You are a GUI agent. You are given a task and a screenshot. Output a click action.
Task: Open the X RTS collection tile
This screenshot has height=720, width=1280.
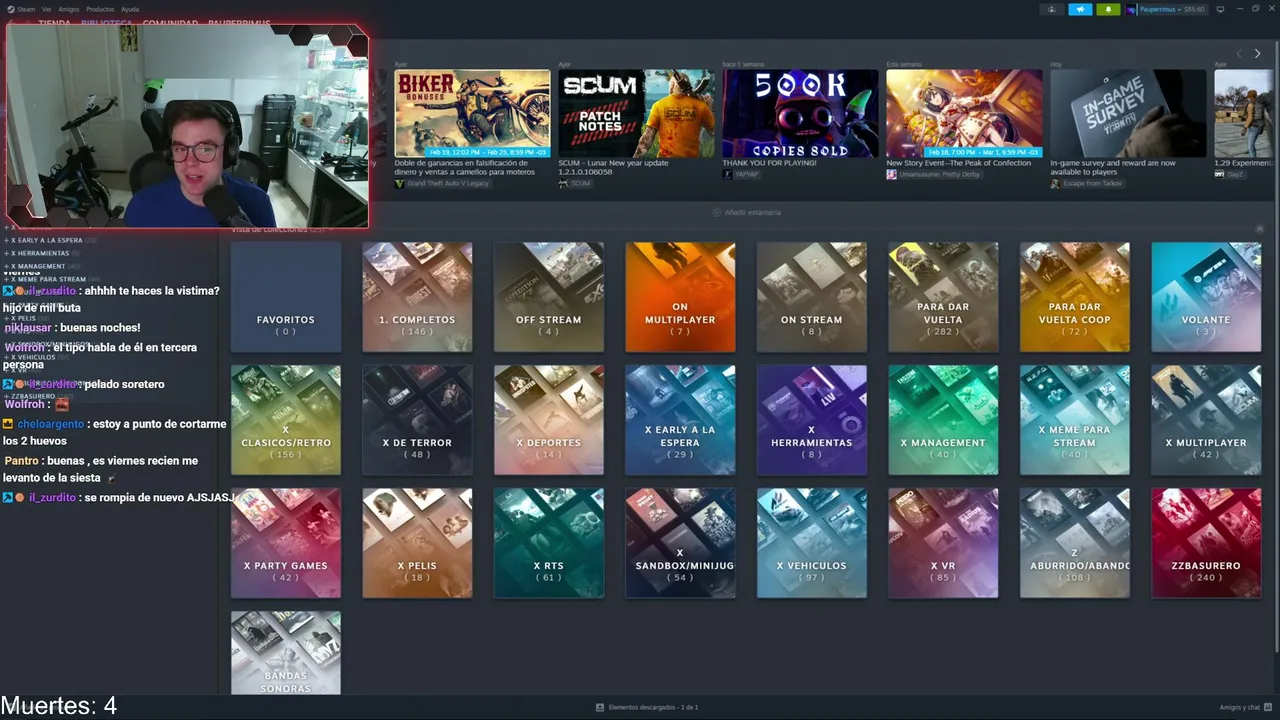[549, 543]
